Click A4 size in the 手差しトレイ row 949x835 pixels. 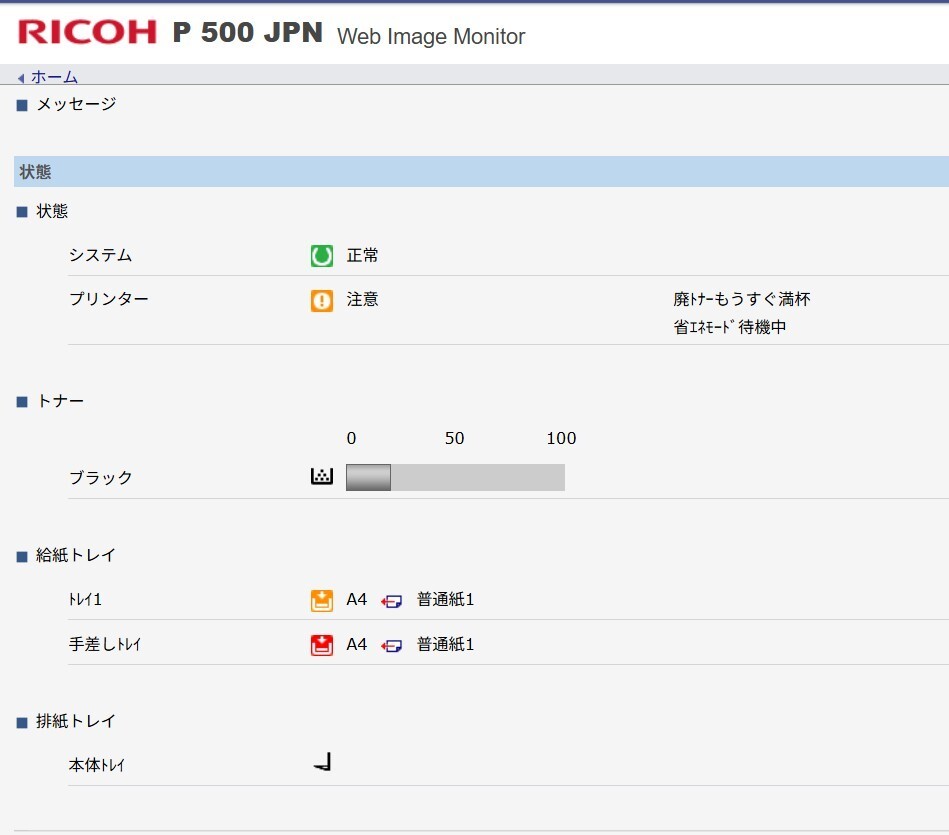click(356, 644)
